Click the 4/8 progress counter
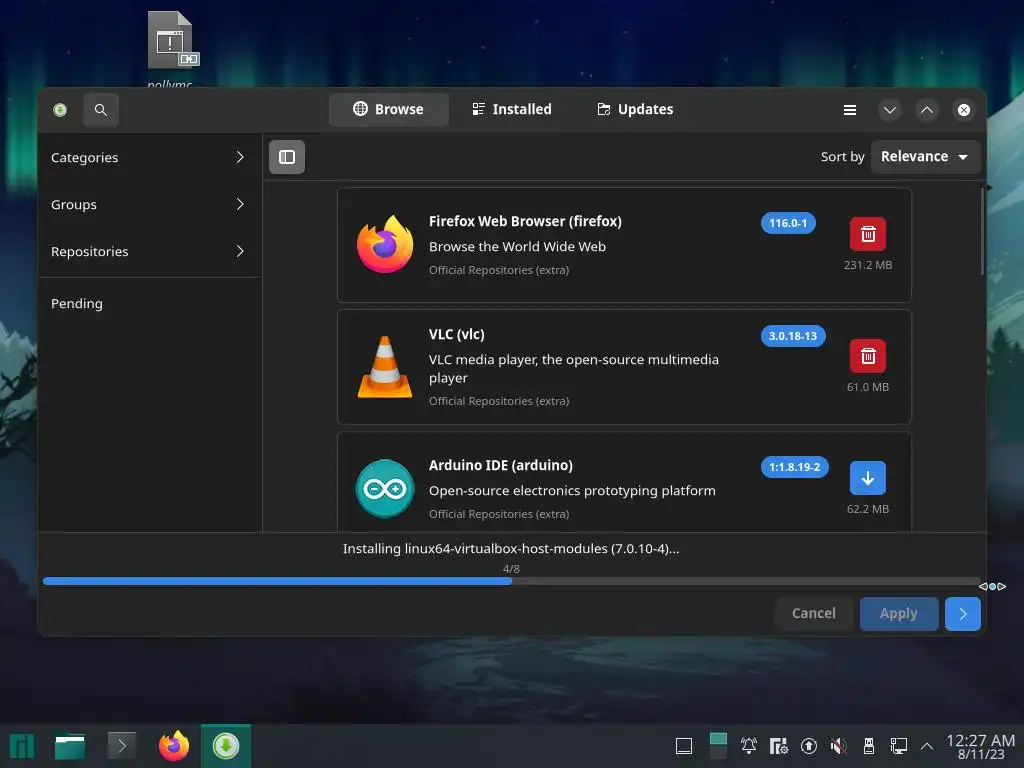Viewport: 1024px width, 768px height. pyautogui.click(x=511, y=569)
